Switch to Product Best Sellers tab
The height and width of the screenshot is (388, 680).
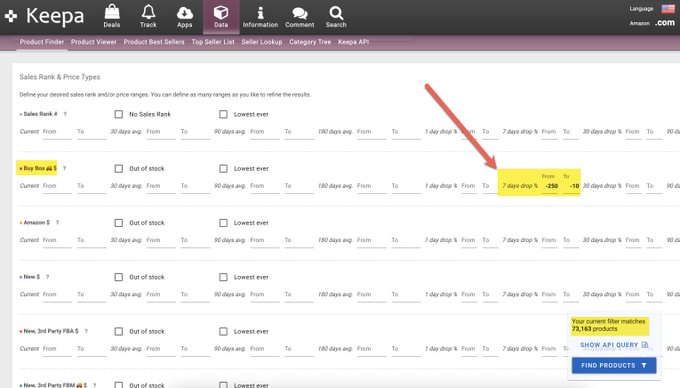[x=154, y=42]
